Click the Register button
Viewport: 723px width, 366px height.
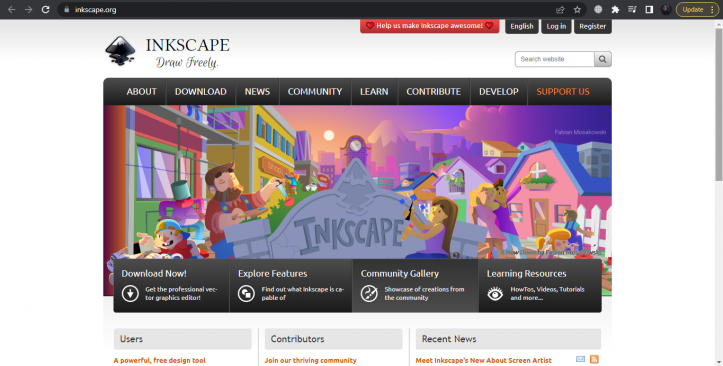(x=593, y=26)
